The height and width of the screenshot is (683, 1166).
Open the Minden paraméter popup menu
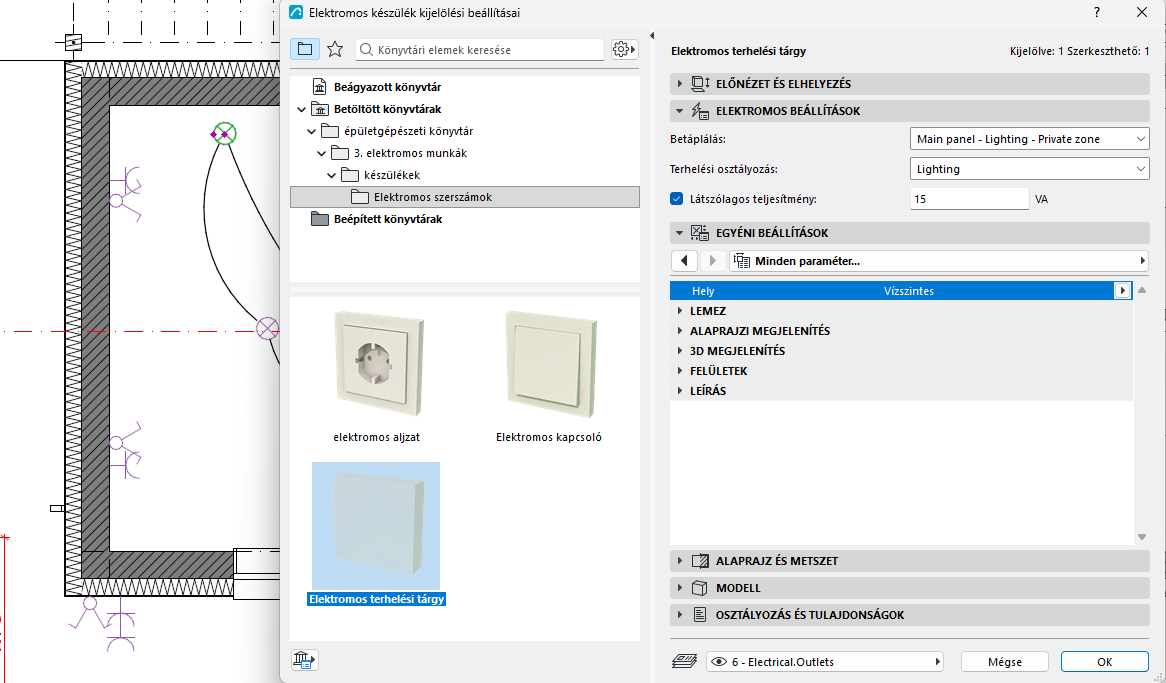[938, 261]
